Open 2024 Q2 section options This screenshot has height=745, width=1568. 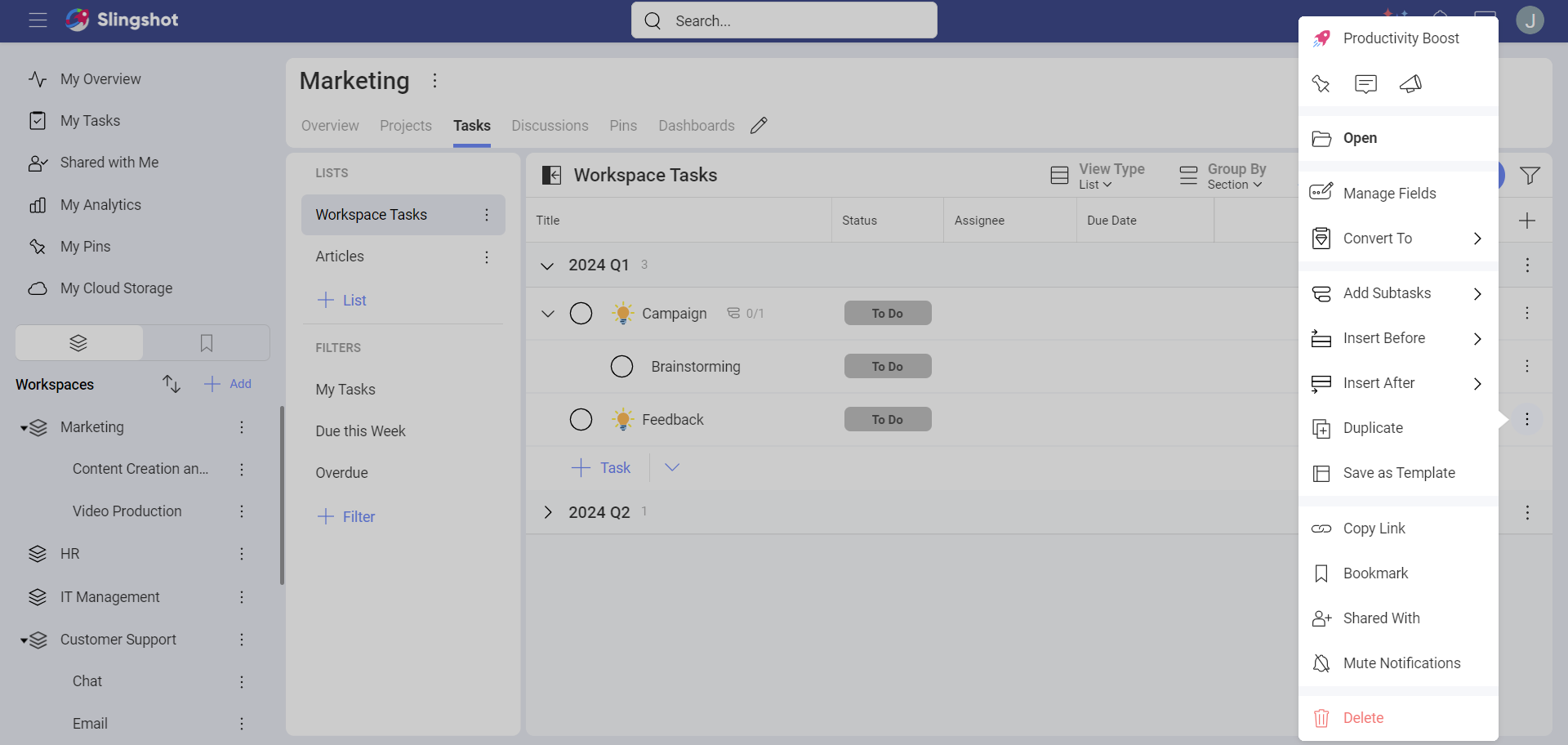point(1527,512)
